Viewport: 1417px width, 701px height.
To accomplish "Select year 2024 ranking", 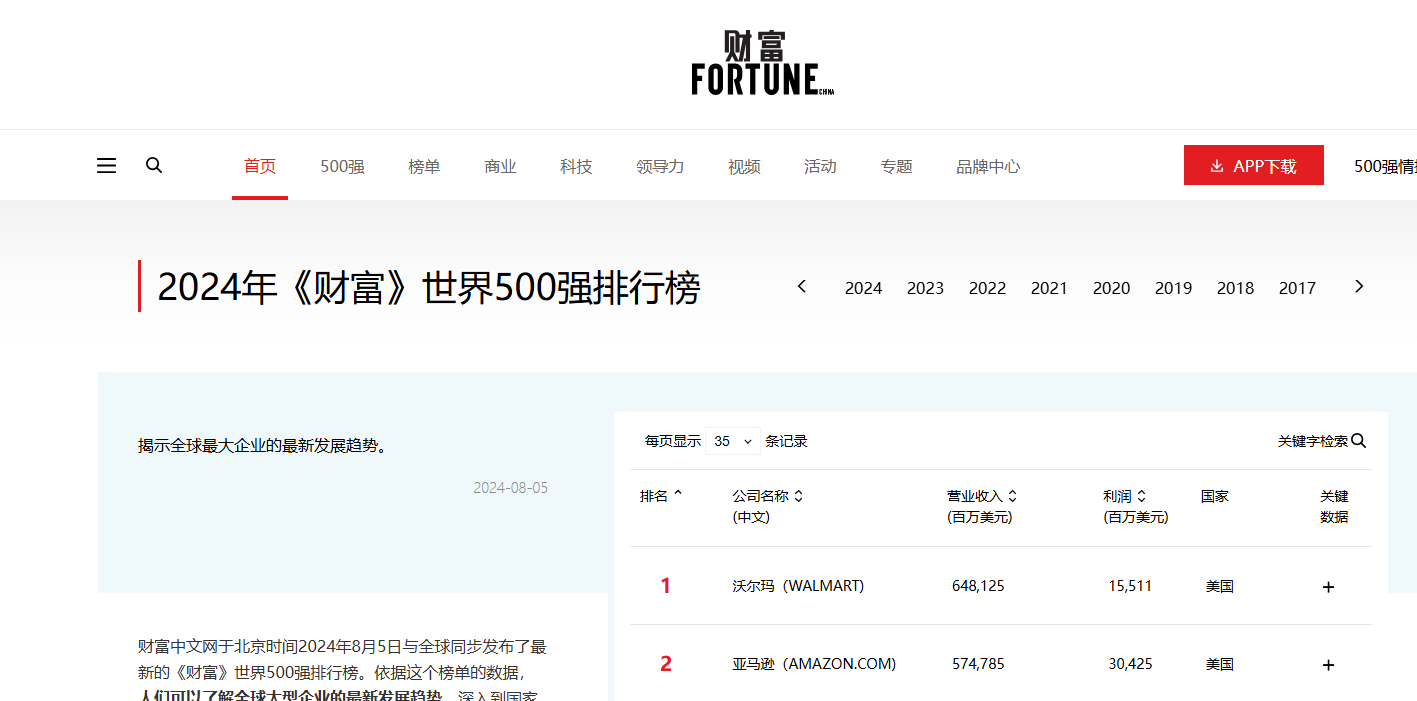I will [x=863, y=288].
